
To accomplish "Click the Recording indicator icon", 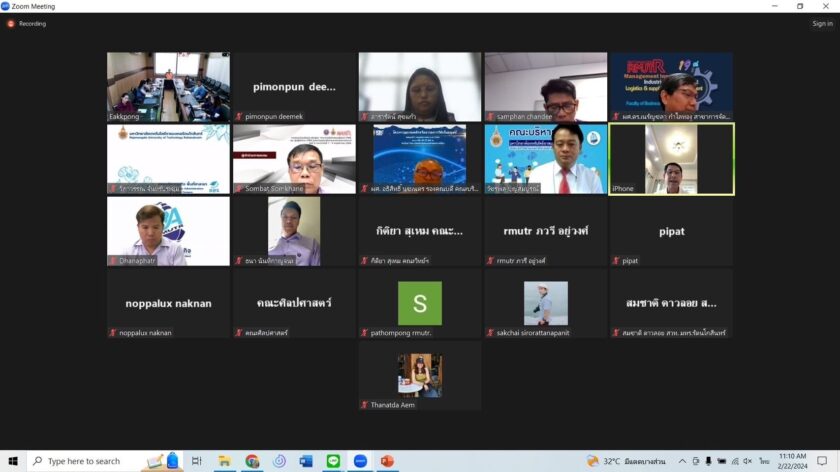I will (11, 23).
